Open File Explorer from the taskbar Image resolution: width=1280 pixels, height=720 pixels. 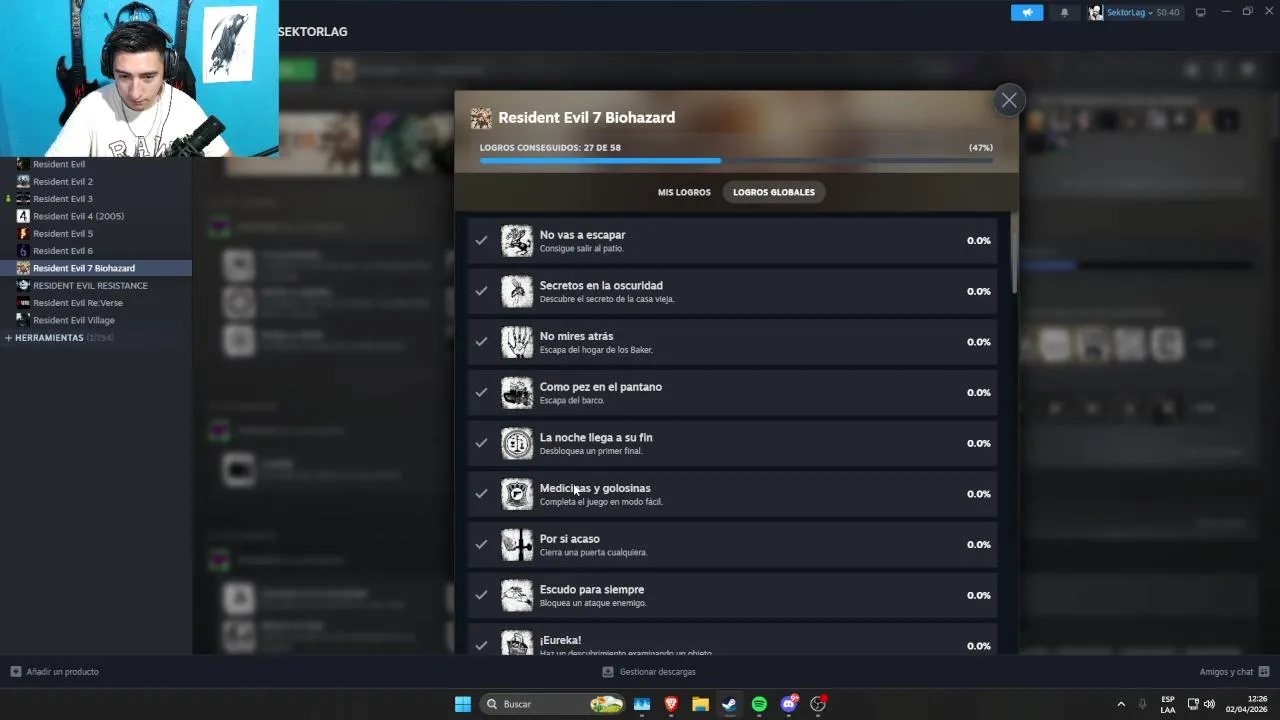700,704
